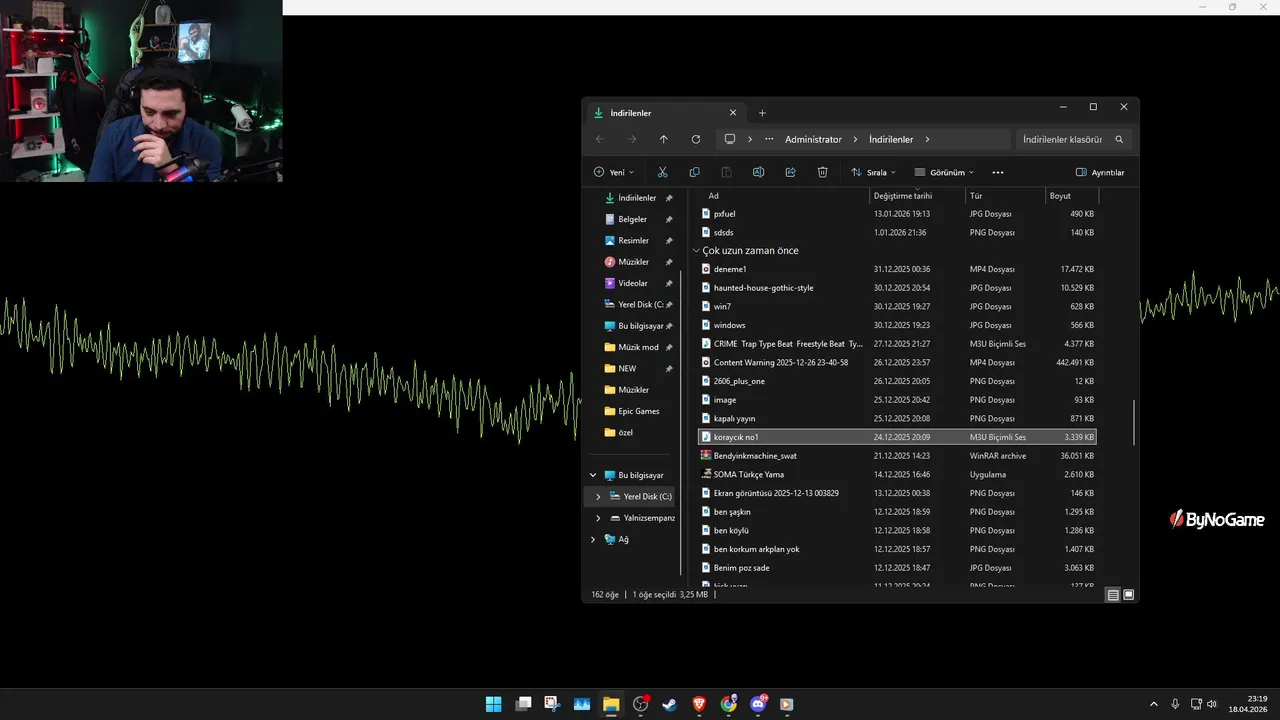Image resolution: width=1280 pixels, height=720 pixels.
Task: Open breadcrumb chevron after İndirilenler
Action: coord(927,139)
